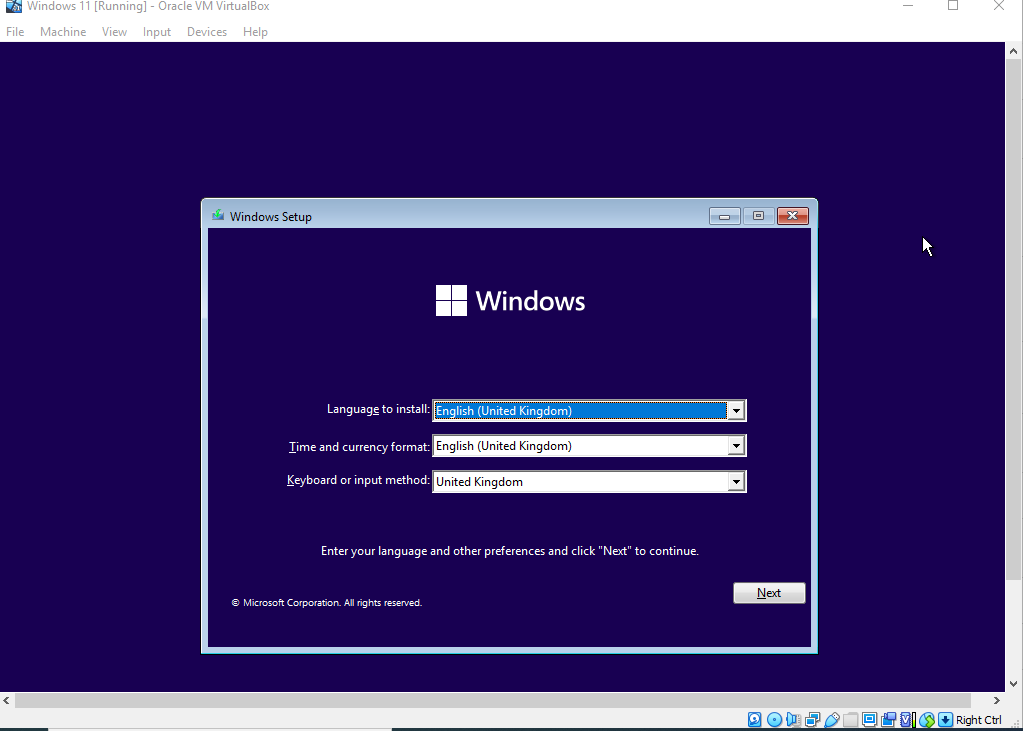
Task: Open the Input menu
Action: tap(157, 31)
